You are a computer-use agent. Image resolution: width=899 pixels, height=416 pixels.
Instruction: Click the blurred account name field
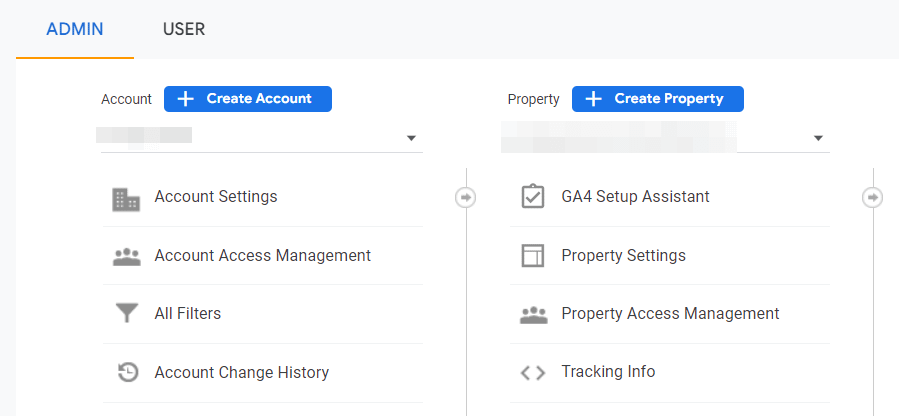pos(144,136)
